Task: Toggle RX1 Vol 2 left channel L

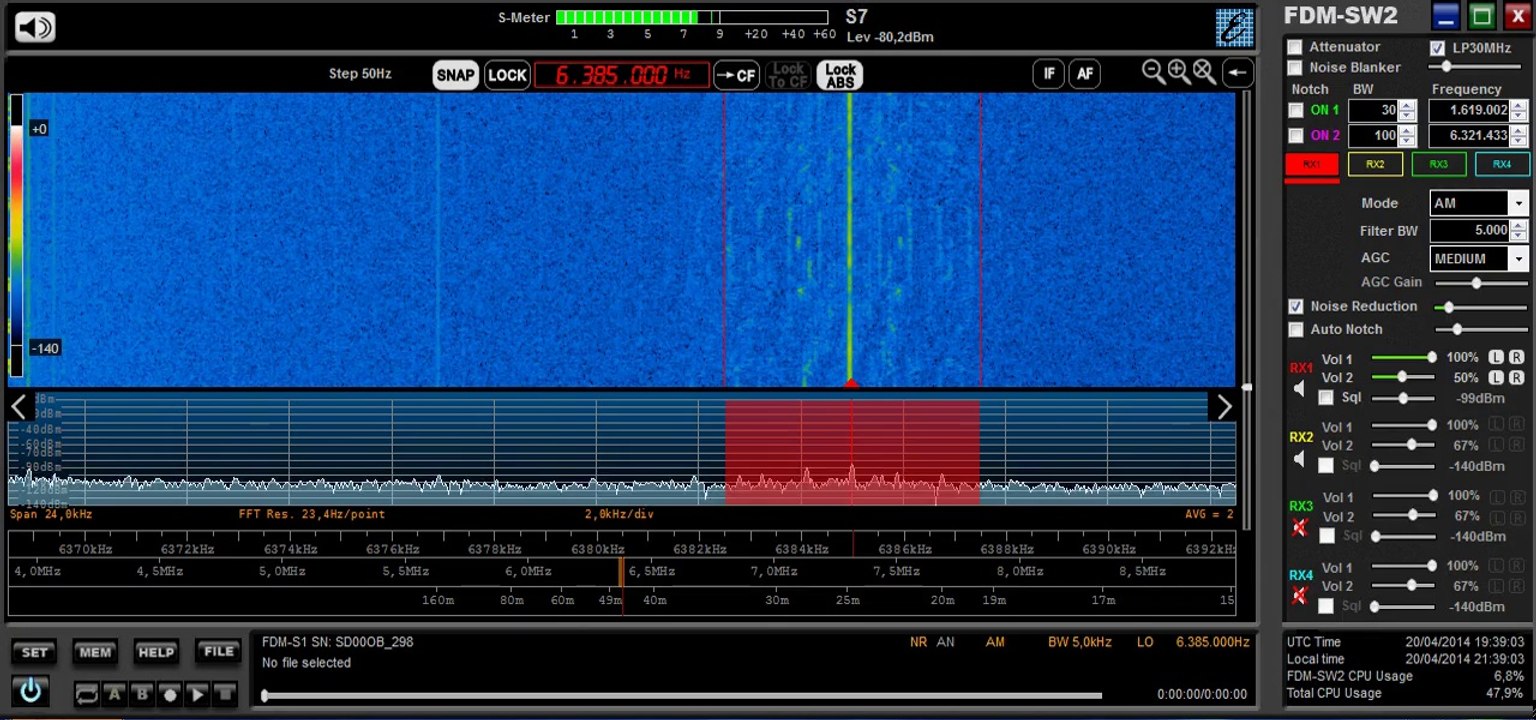Action: tap(1496, 377)
